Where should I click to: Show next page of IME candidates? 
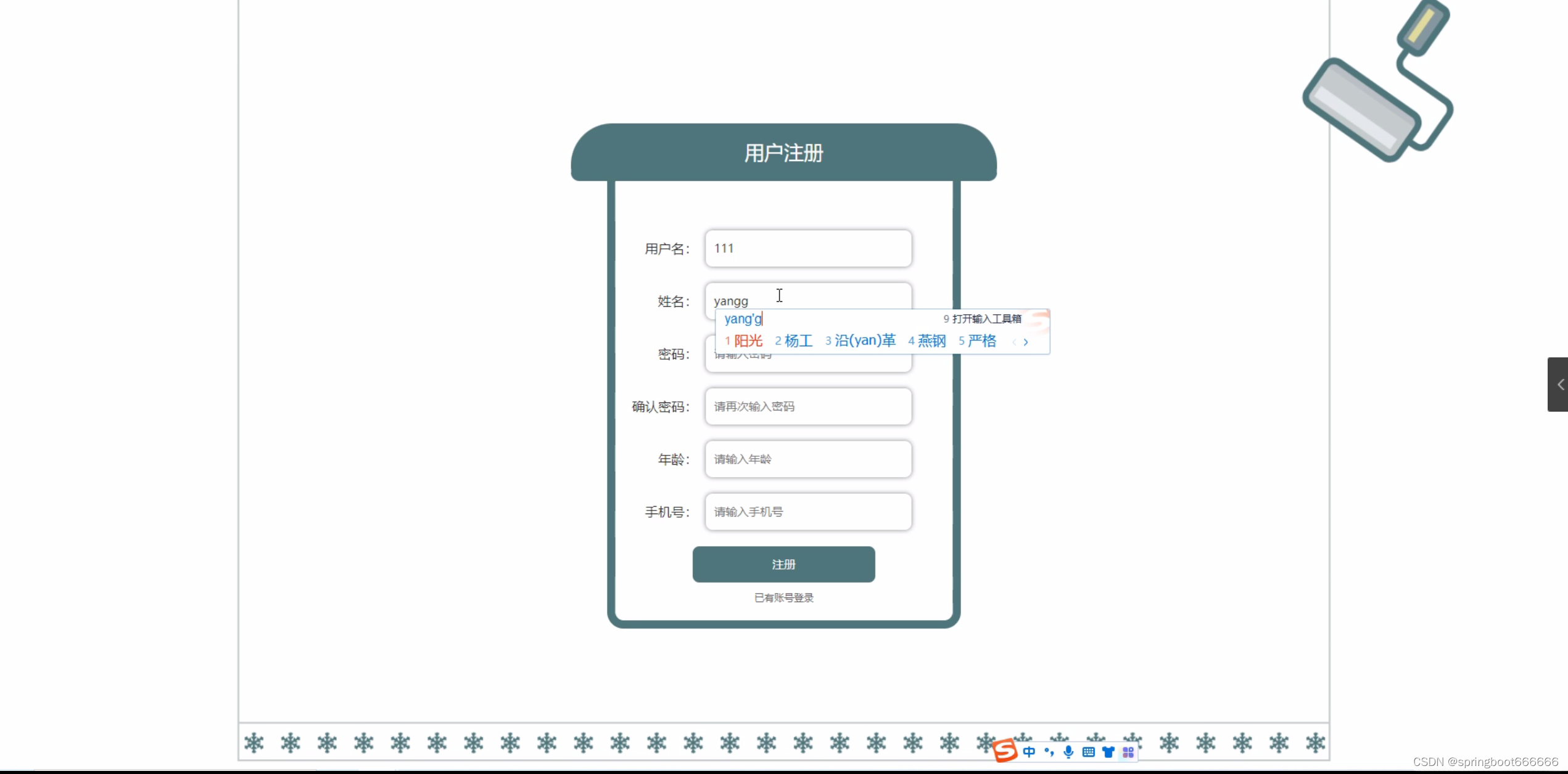pos(1026,342)
